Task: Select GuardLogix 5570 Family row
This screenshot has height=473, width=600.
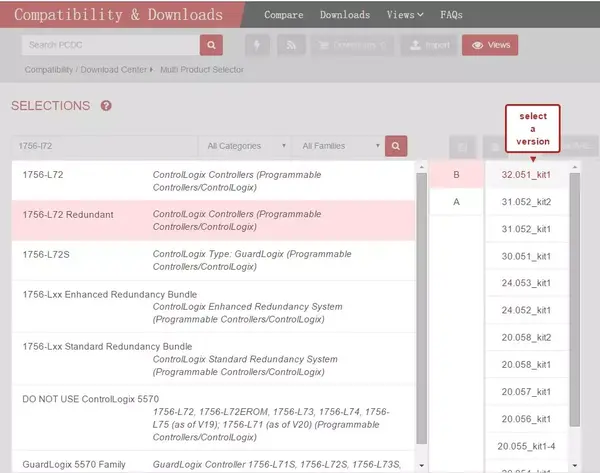Action: 213,462
